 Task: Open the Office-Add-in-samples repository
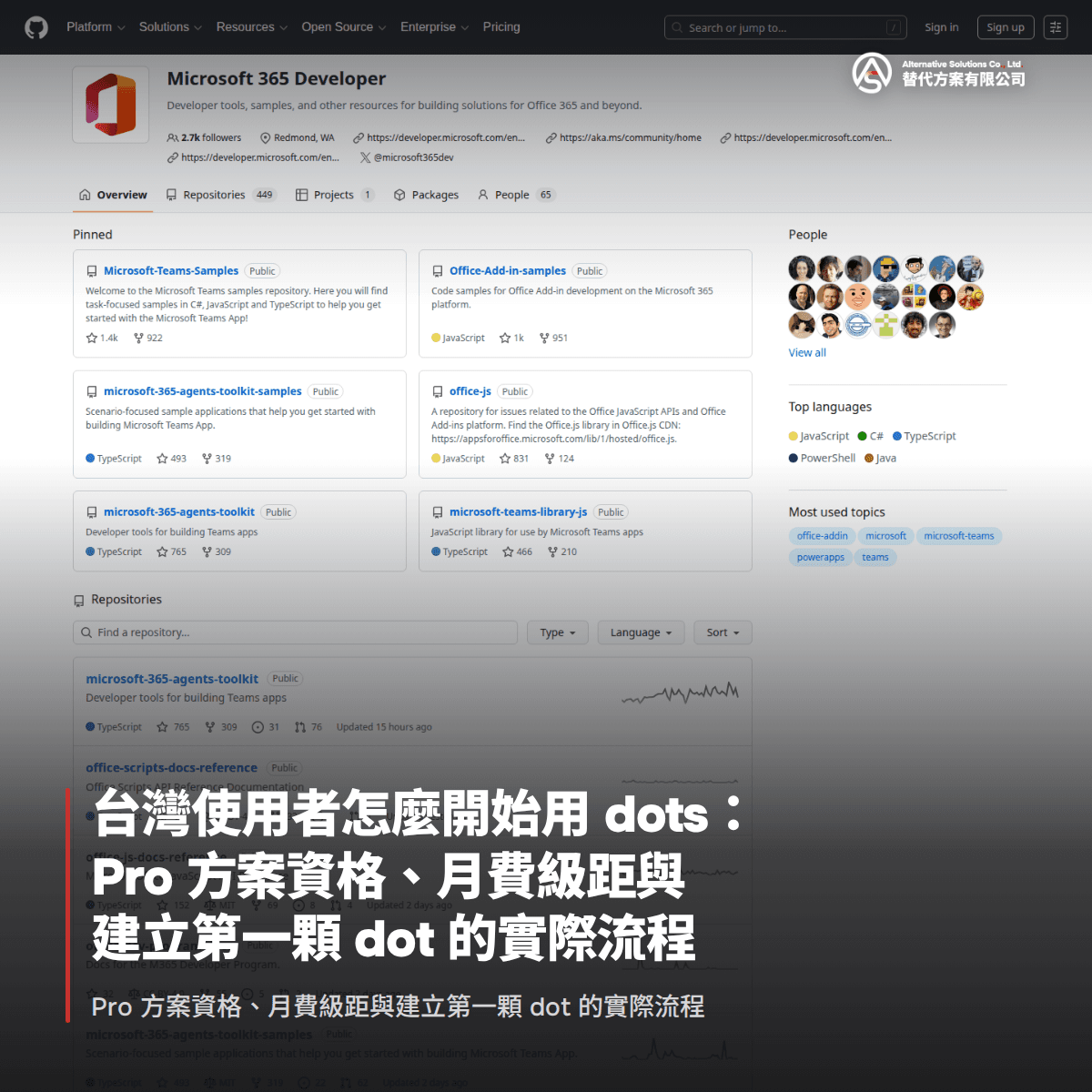508,271
